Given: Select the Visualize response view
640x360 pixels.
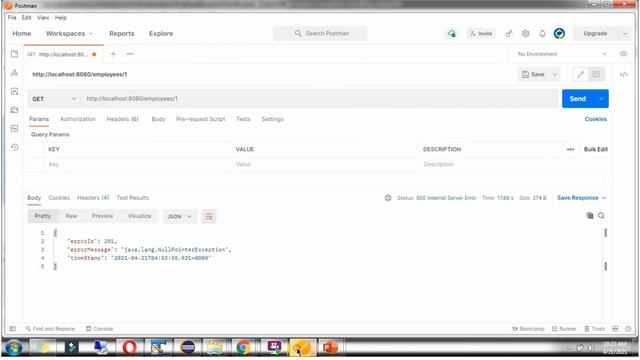Looking at the screenshot, I should pyautogui.click(x=140, y=216).
